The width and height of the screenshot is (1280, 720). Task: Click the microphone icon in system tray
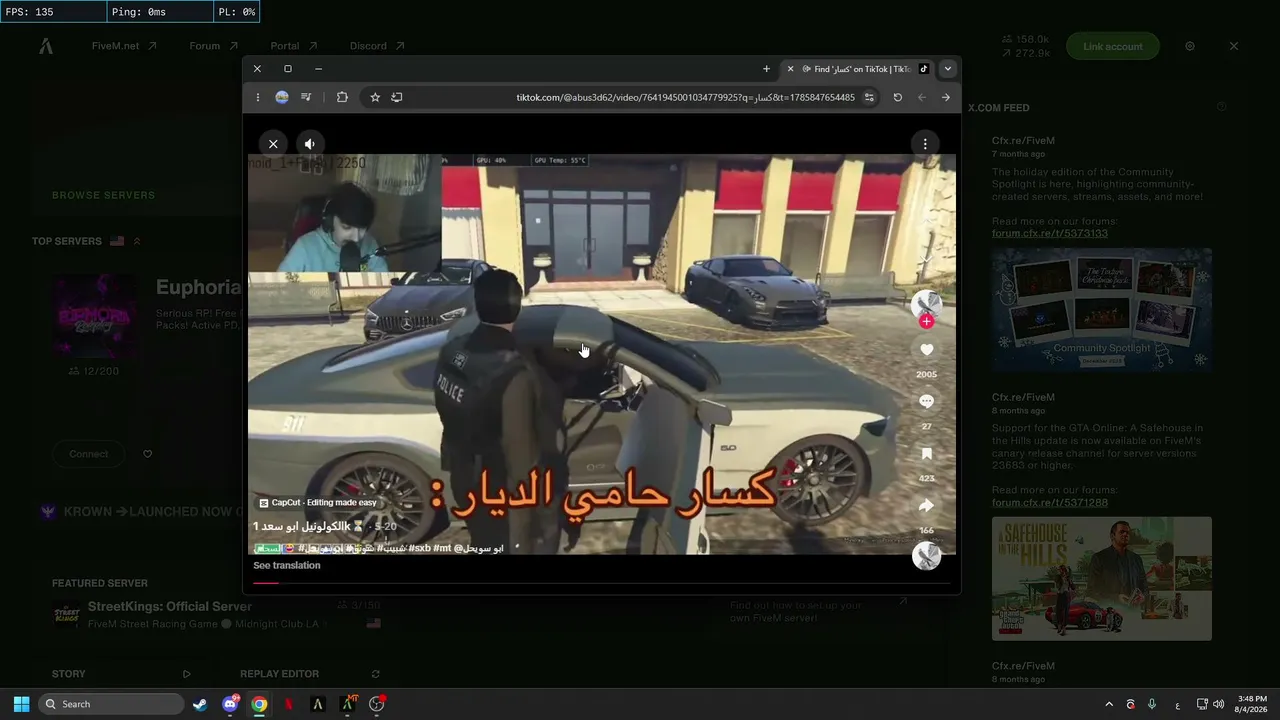tap(1152, 704)
